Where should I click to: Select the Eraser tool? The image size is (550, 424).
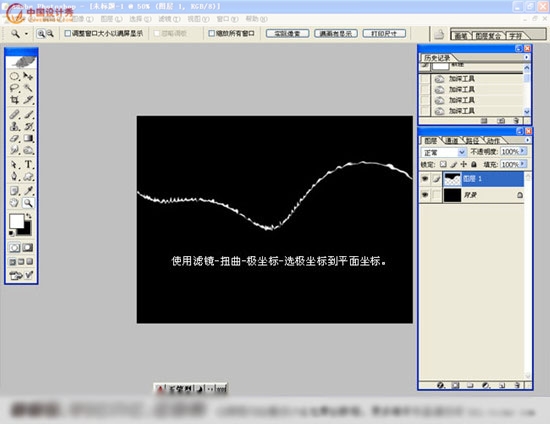[x=15, y=138]
